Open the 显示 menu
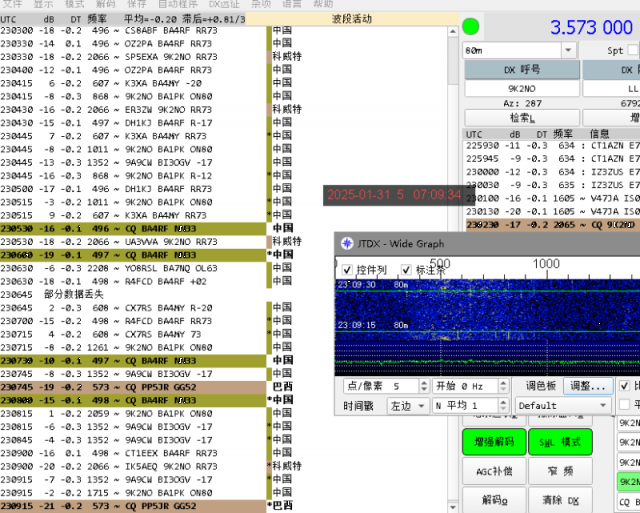The width and height of the screenshot is (640, 513). pyautogui.click(x=43, y=4)
